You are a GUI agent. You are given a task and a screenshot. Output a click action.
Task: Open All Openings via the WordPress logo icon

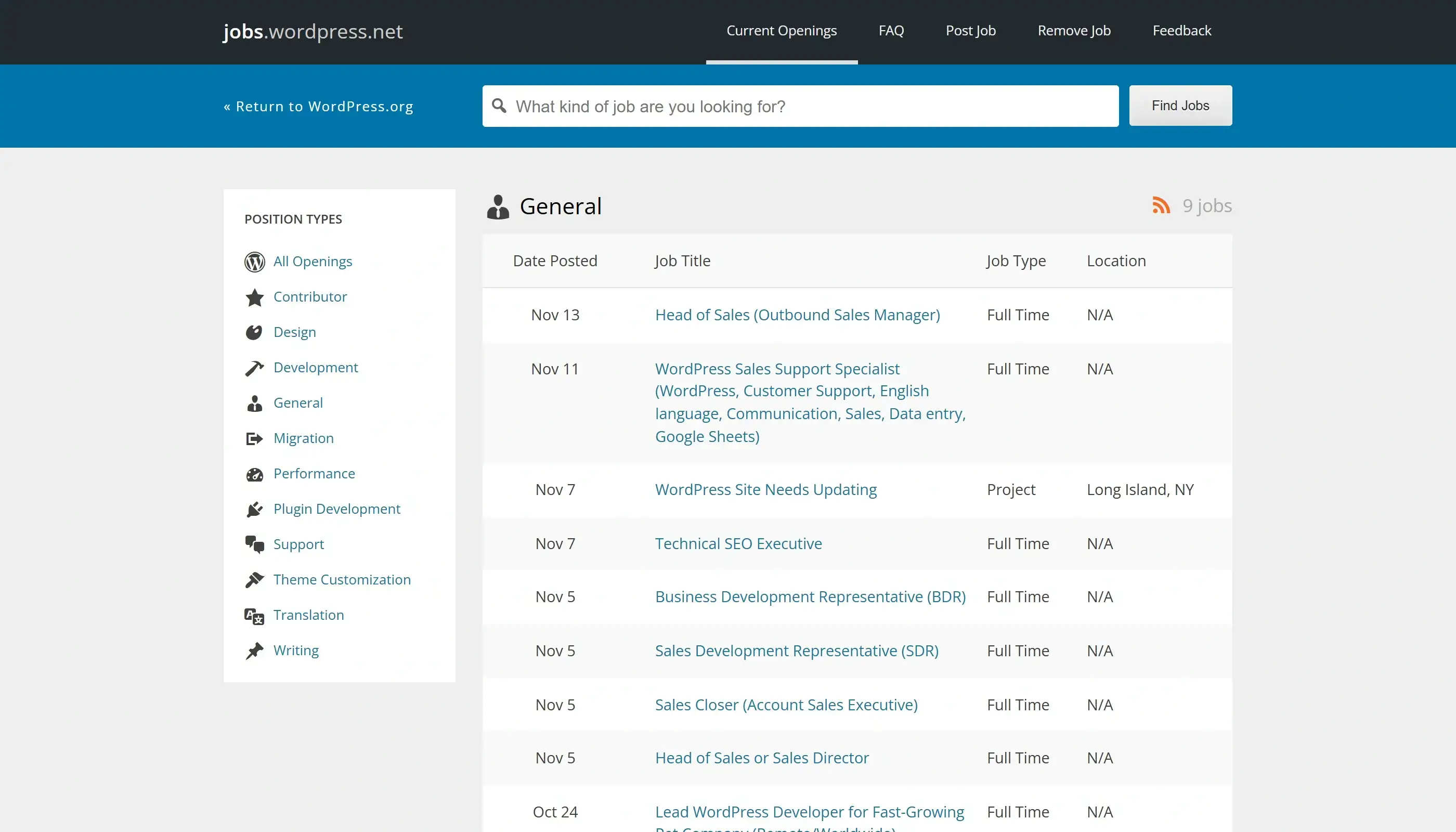255,262
